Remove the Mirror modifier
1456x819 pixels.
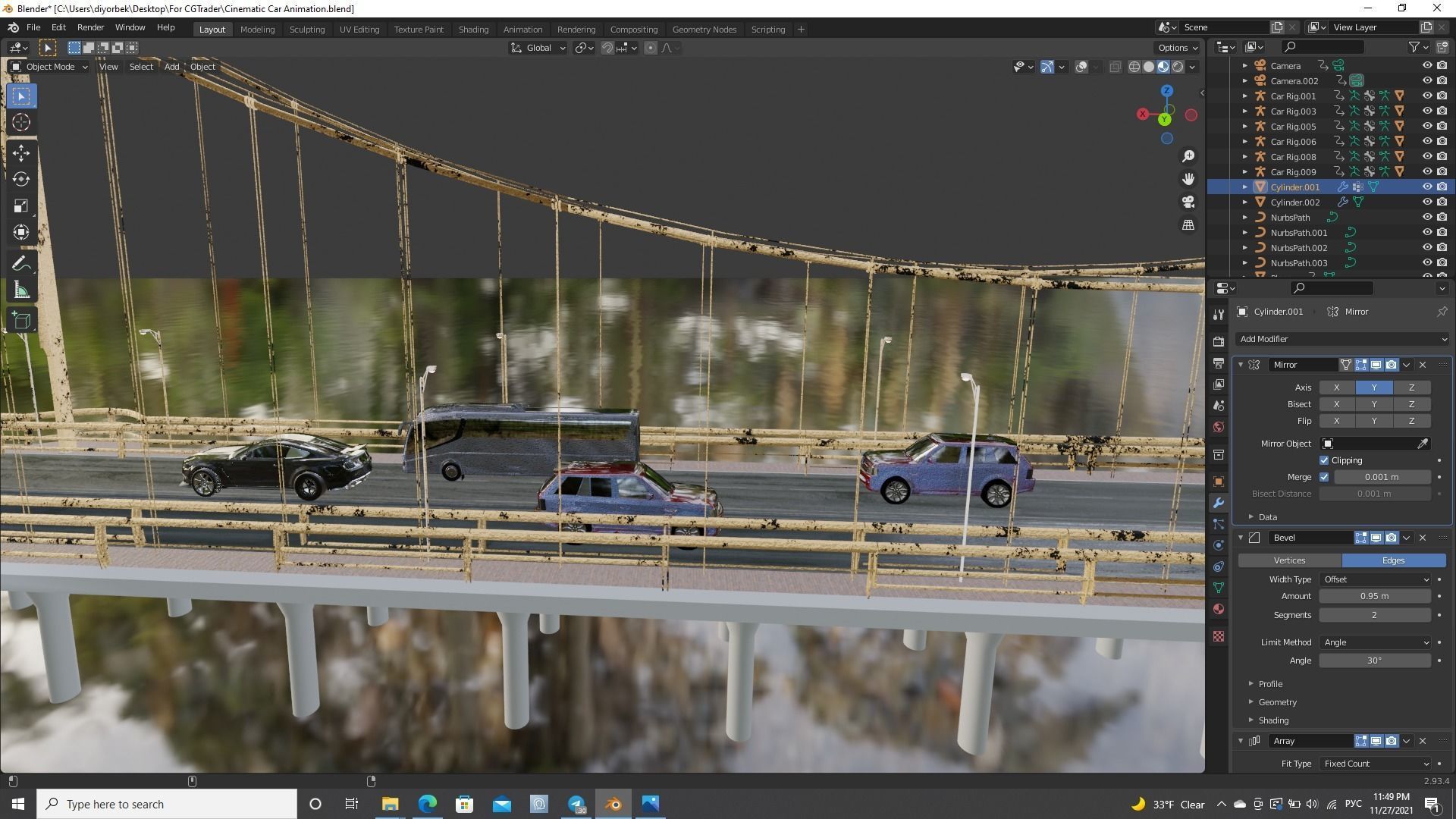pyautogui.click(x=1423, y=365)
